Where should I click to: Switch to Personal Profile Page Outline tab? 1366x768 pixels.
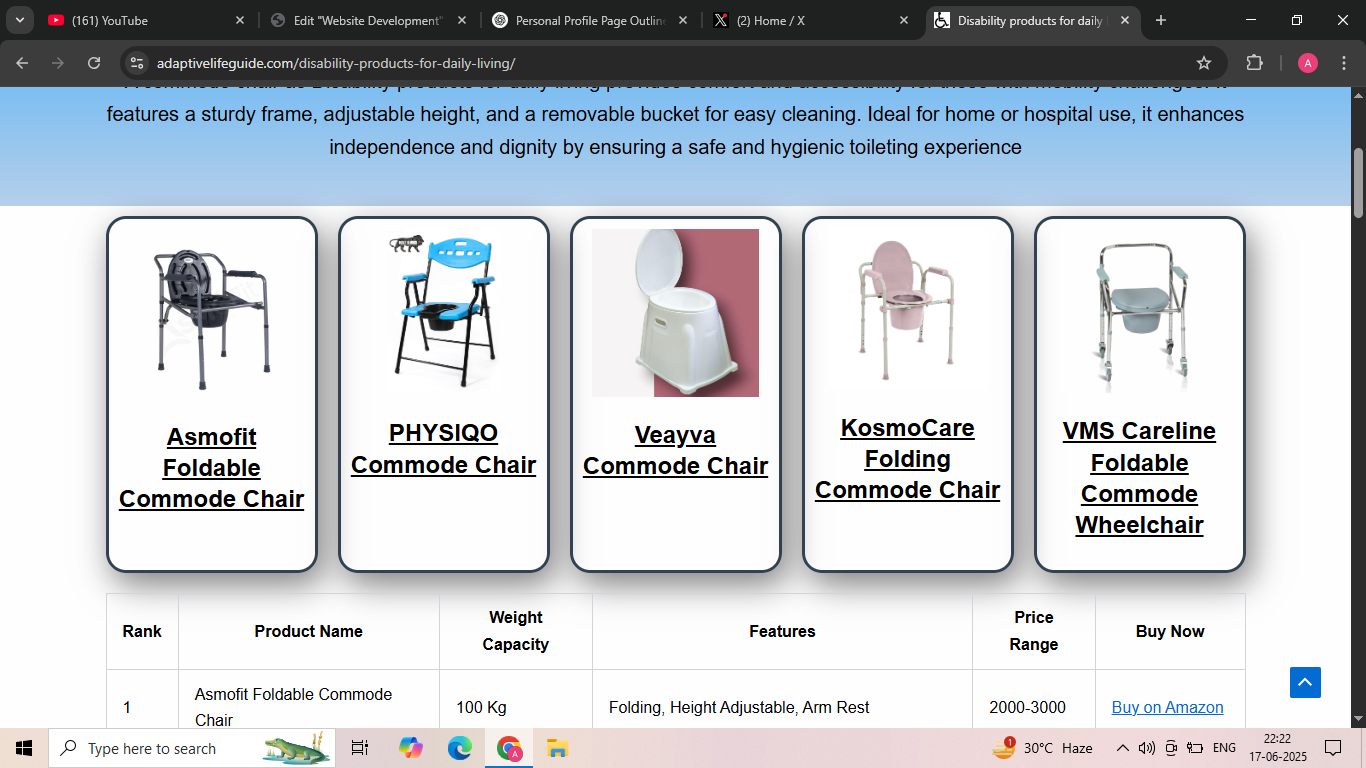(591, 20)
